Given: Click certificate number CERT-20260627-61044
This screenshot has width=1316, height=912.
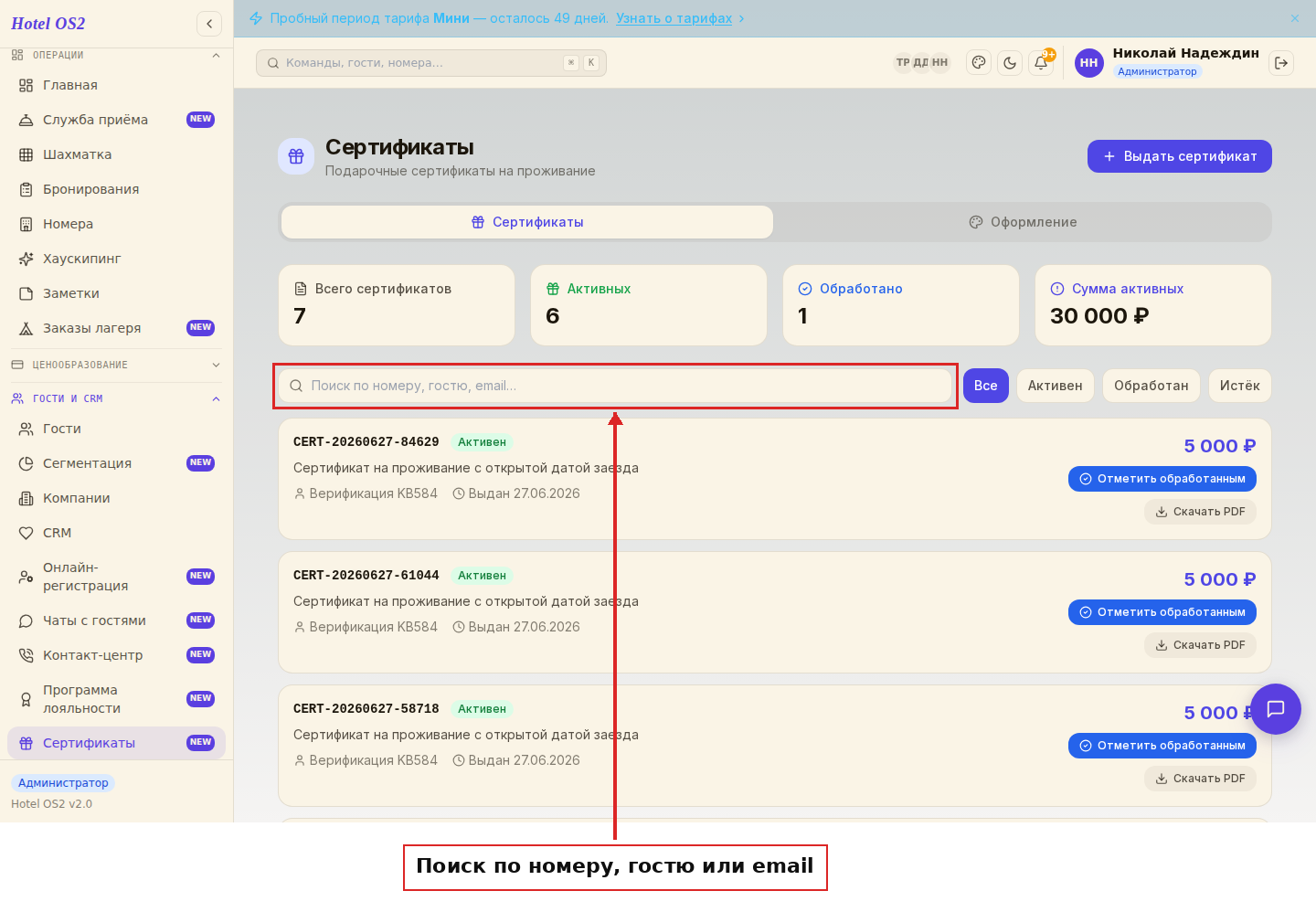Looking at the screenshot, I should click(366, 576).
